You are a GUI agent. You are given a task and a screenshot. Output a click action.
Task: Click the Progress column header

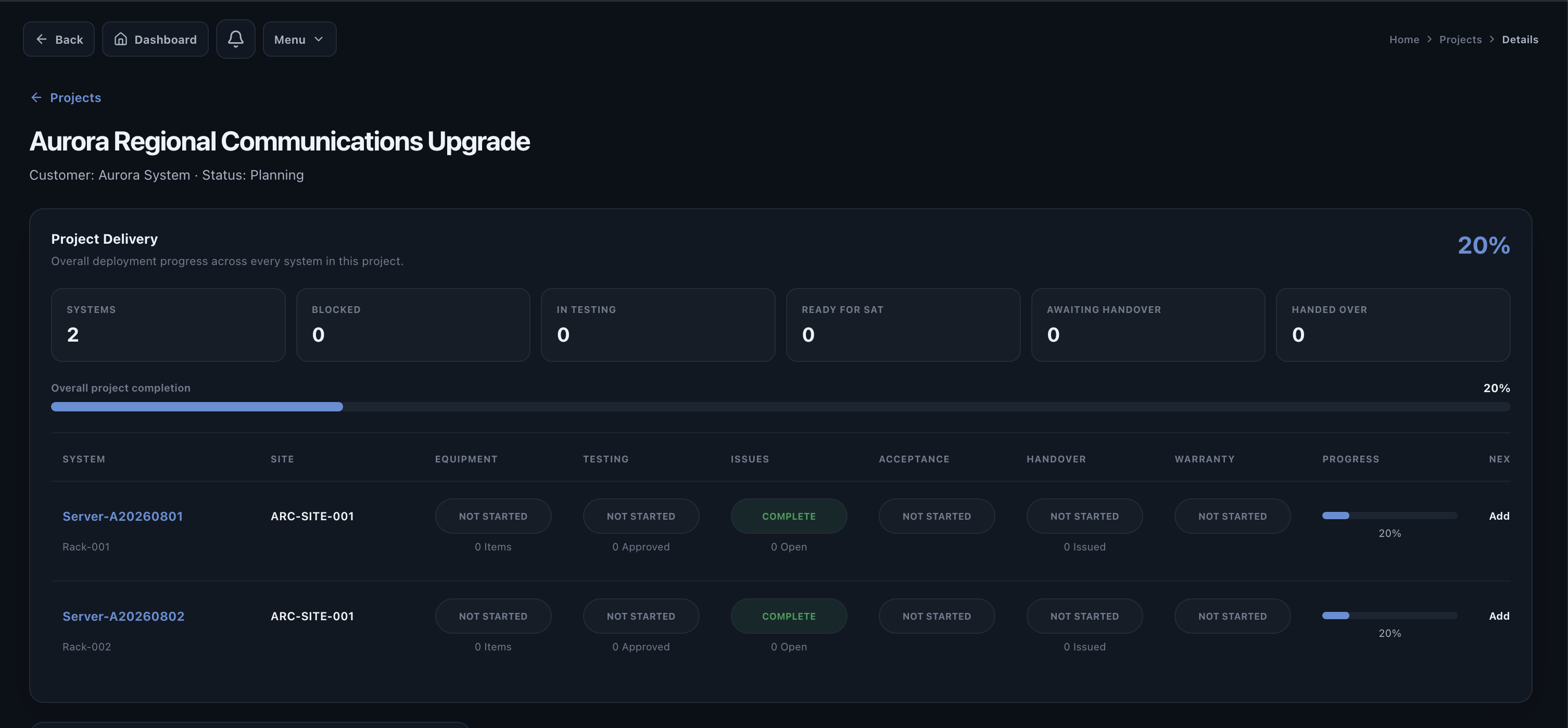tap(1351, 459)
